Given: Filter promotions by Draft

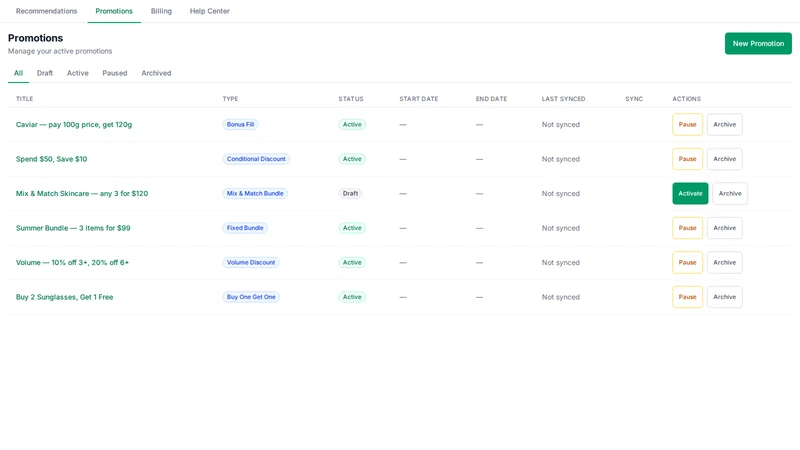Looking at the screenshot, I should [x=45, y=73].
